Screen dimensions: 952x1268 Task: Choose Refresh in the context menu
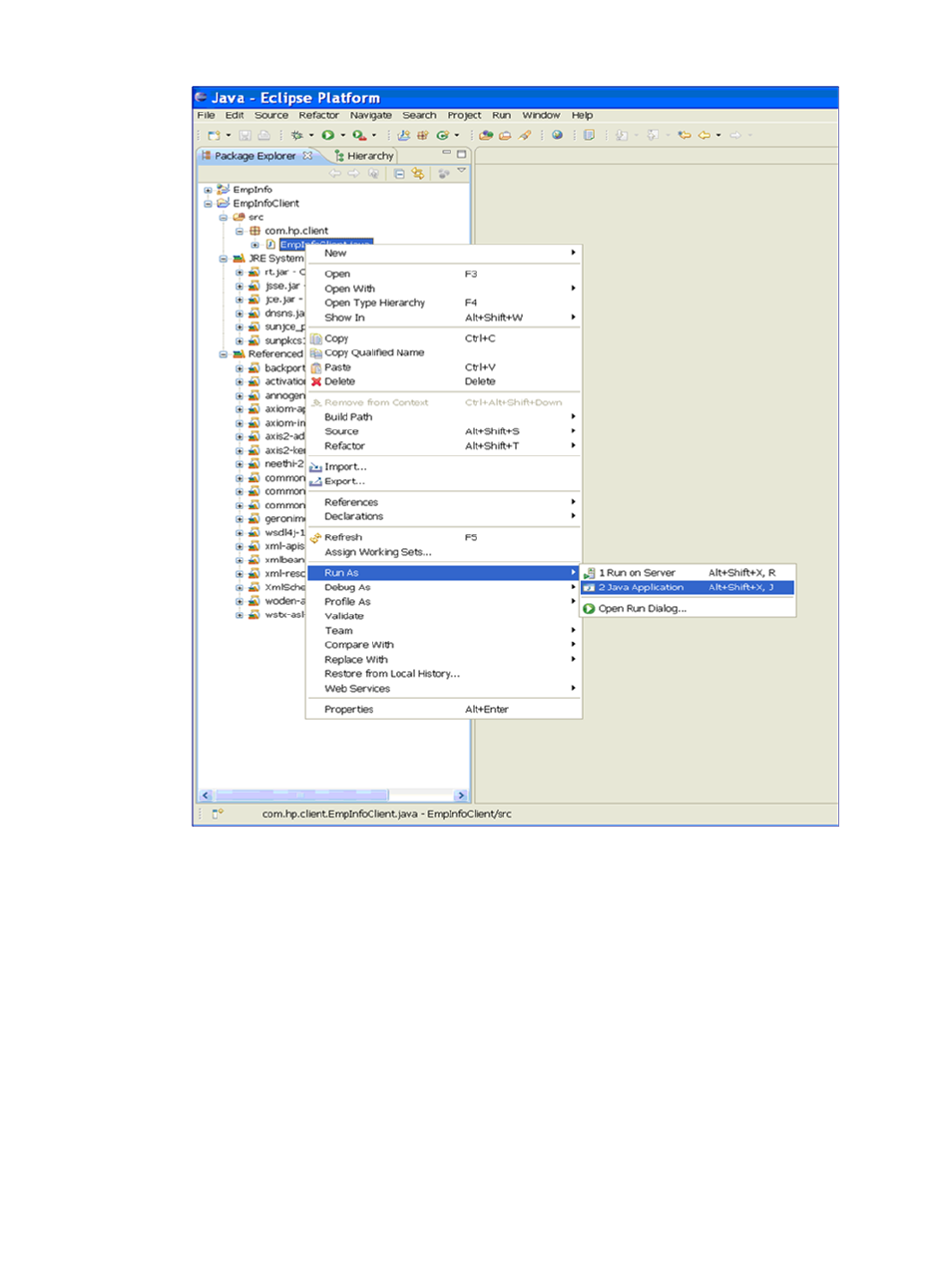tap(443, 537)
